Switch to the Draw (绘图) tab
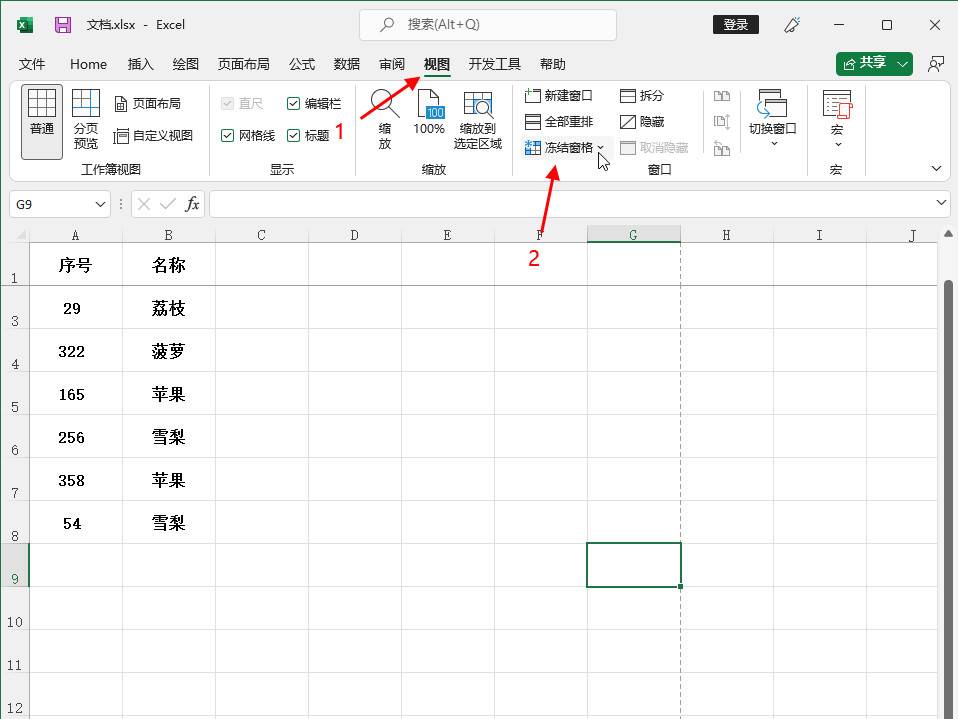 (185, 64)
